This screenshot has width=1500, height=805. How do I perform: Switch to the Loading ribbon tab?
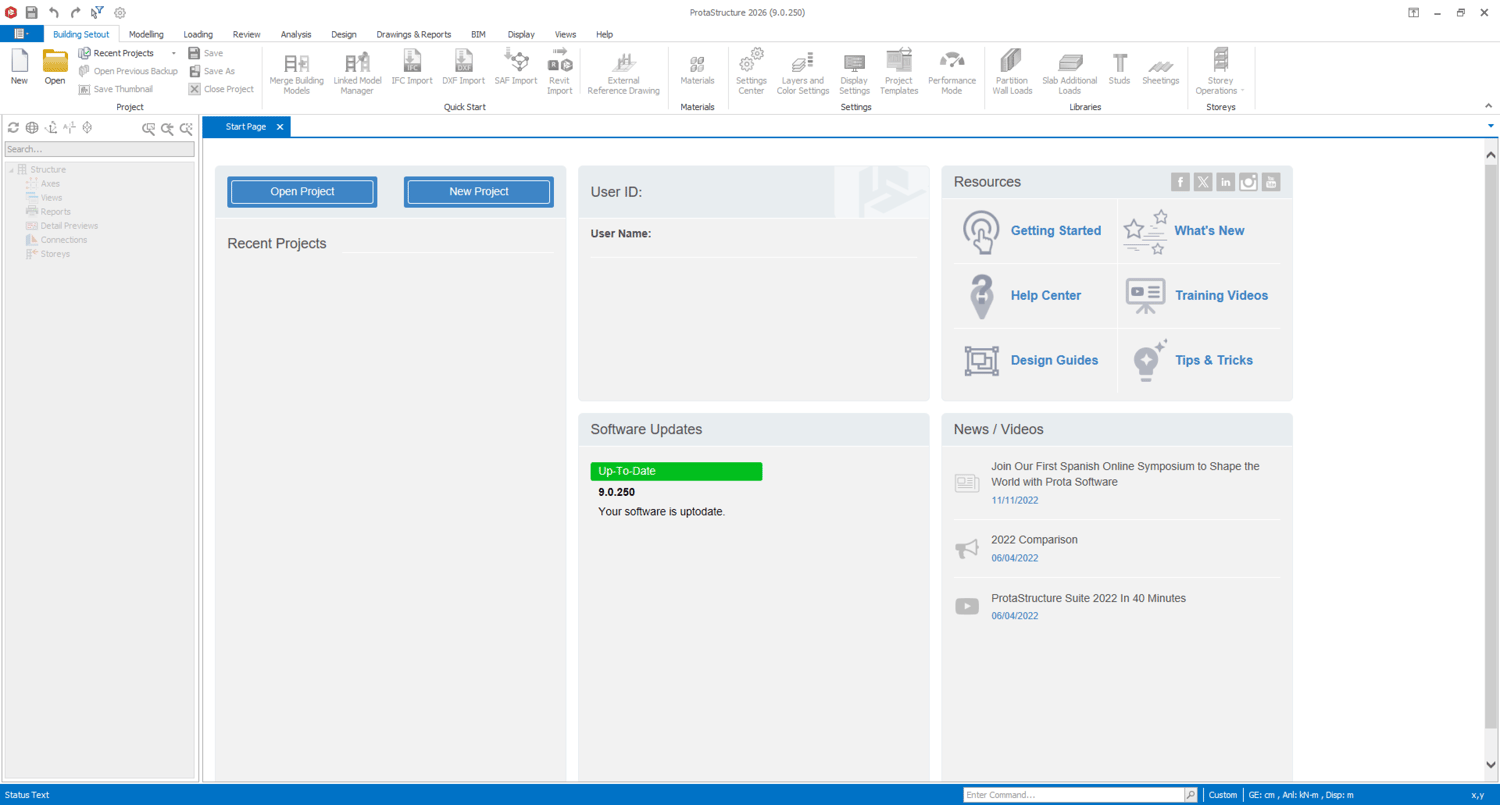pos(198,34)
